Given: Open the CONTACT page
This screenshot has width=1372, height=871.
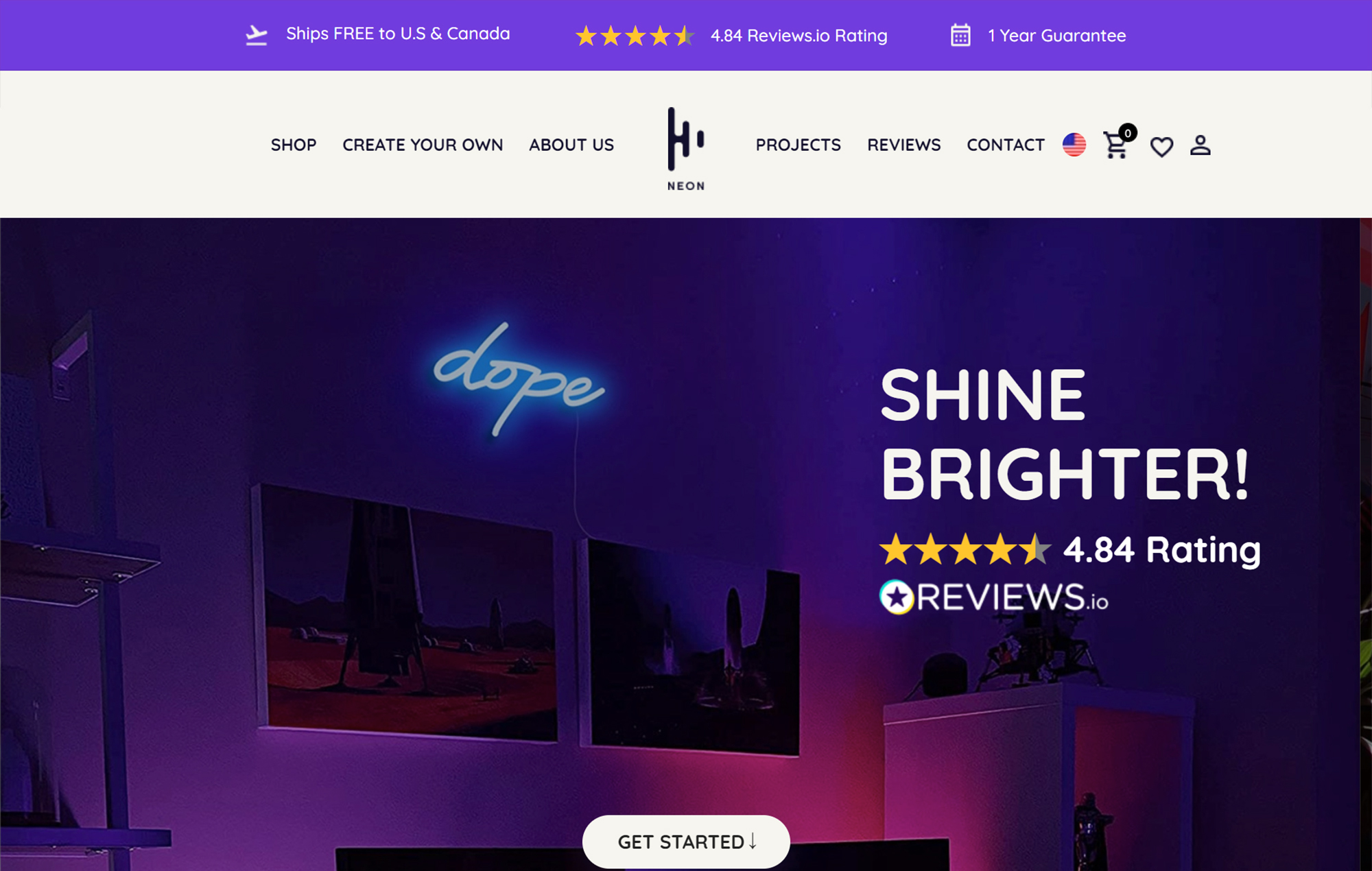Looking at the screenshot, I should coord(1006,145).
